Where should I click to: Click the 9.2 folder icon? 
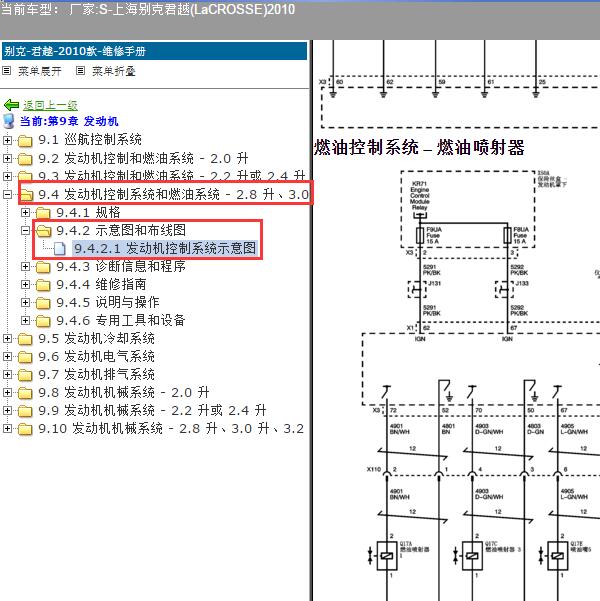[x=25, y=159]
